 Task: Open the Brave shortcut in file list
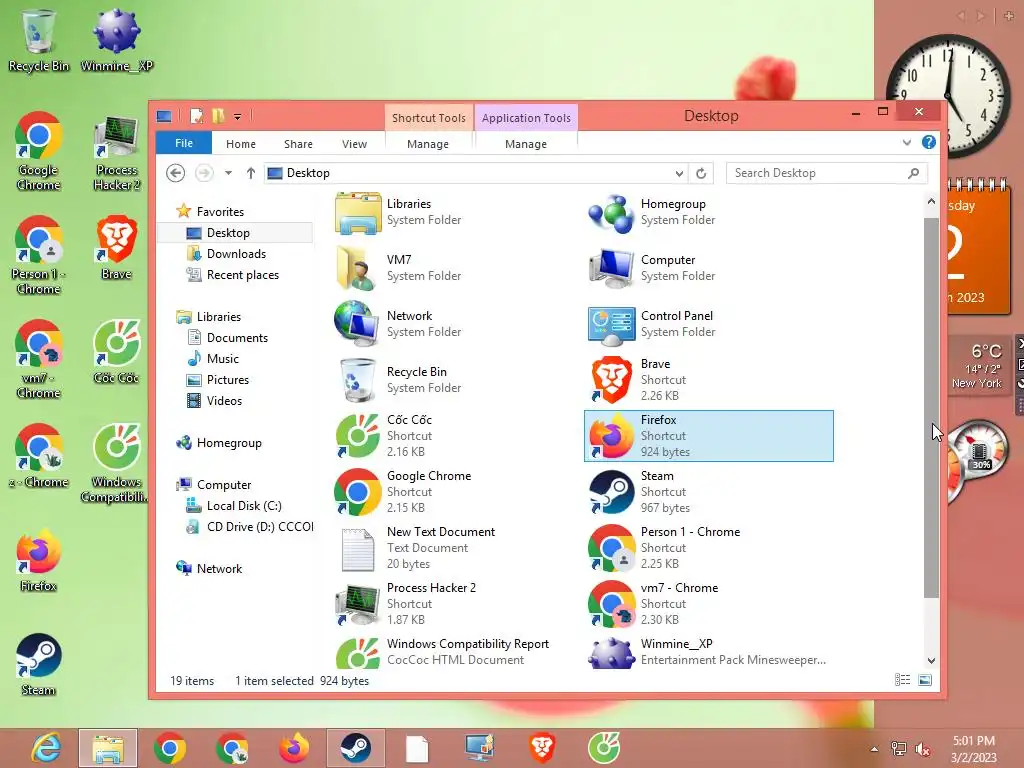click(x=709, y=379)
